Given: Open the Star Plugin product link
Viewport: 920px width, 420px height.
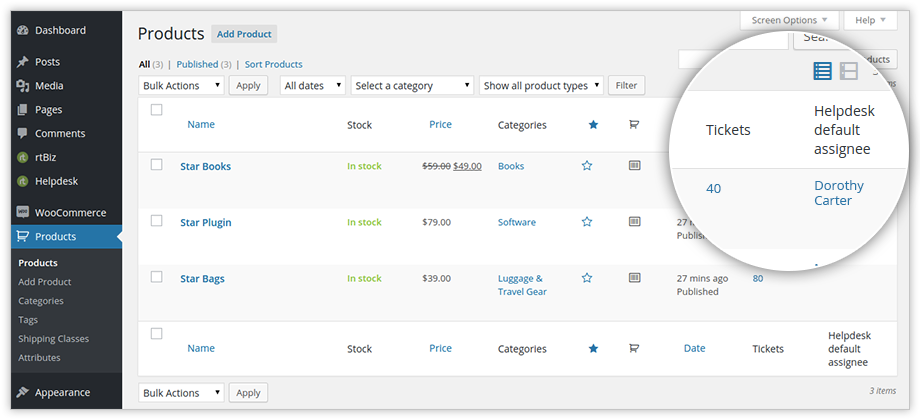Looking at the screenshot, I should coord(205,222).
